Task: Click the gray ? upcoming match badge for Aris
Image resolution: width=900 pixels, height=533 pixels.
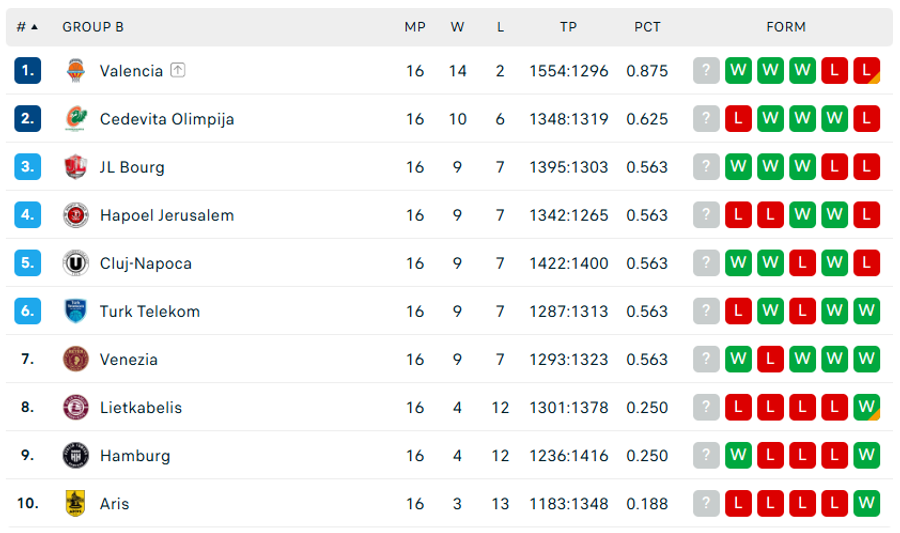Action: (x=706, y=504)
